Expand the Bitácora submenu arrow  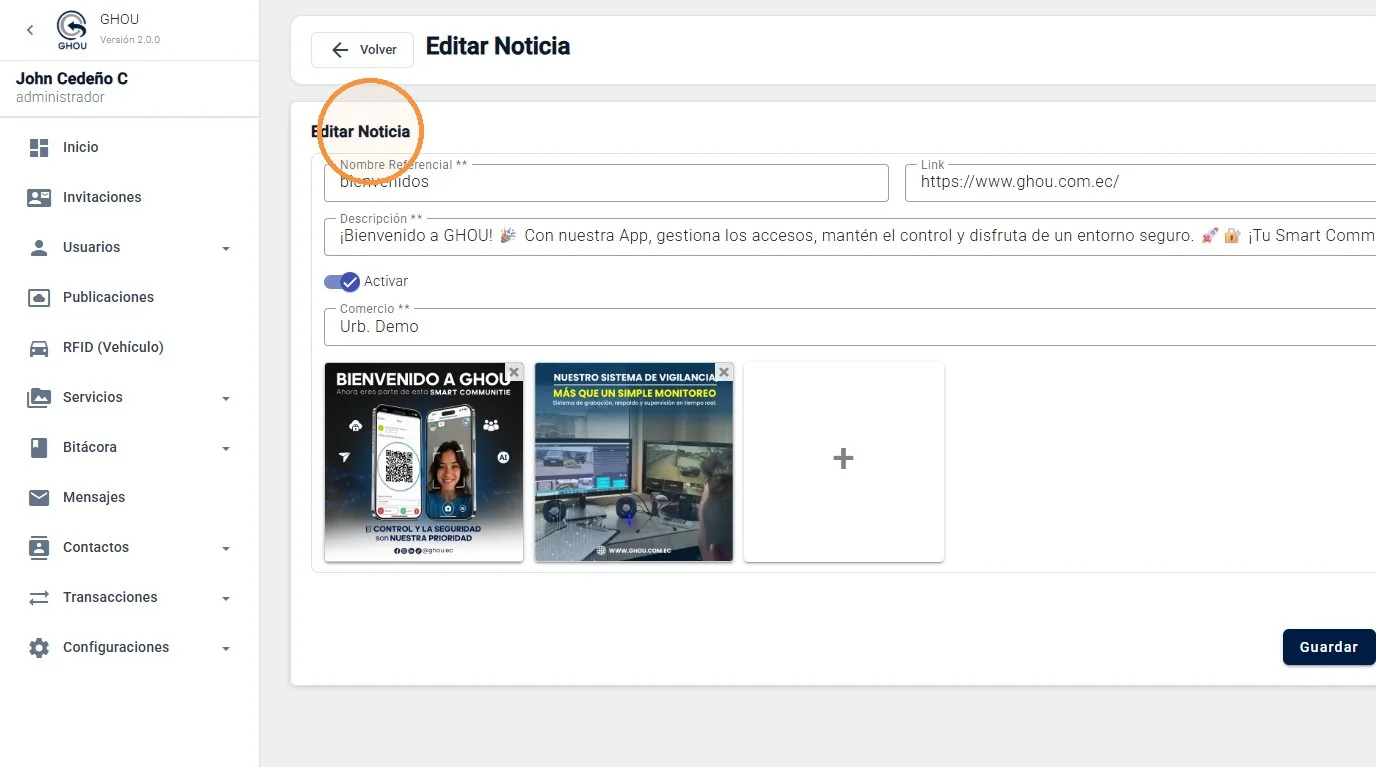(x=226, y=449)
